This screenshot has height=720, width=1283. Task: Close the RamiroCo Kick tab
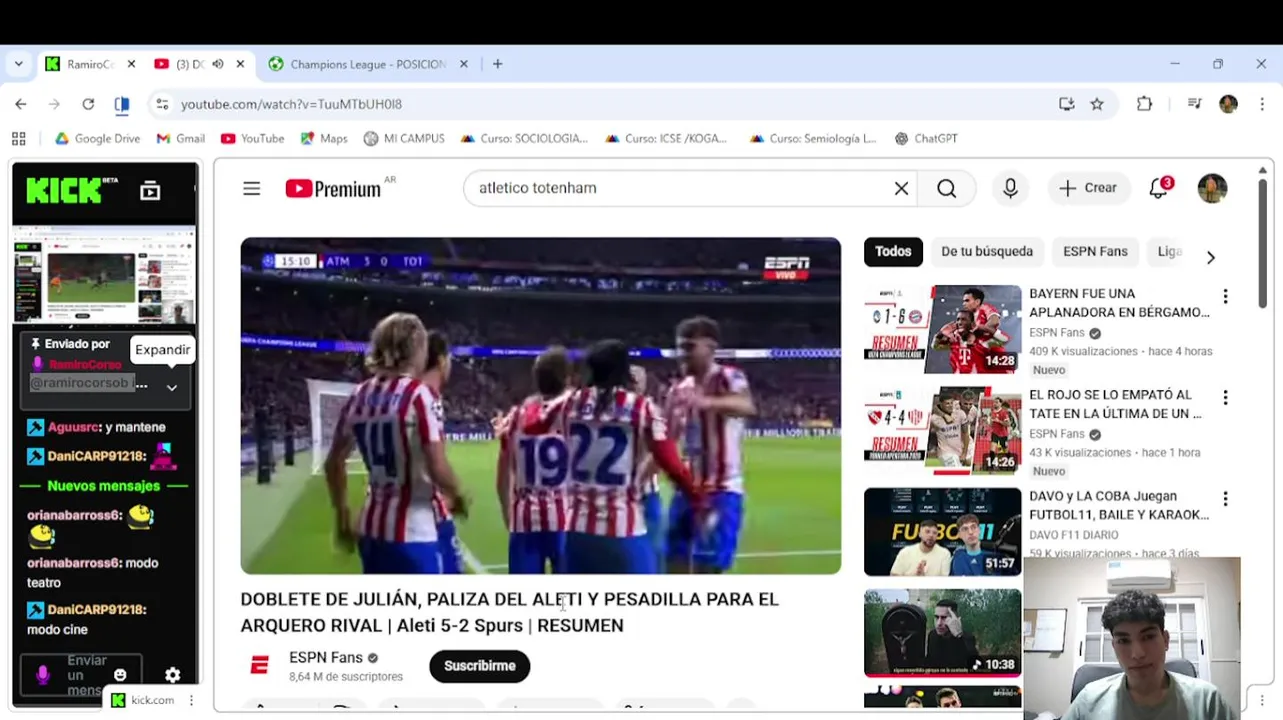click(133, 64)
